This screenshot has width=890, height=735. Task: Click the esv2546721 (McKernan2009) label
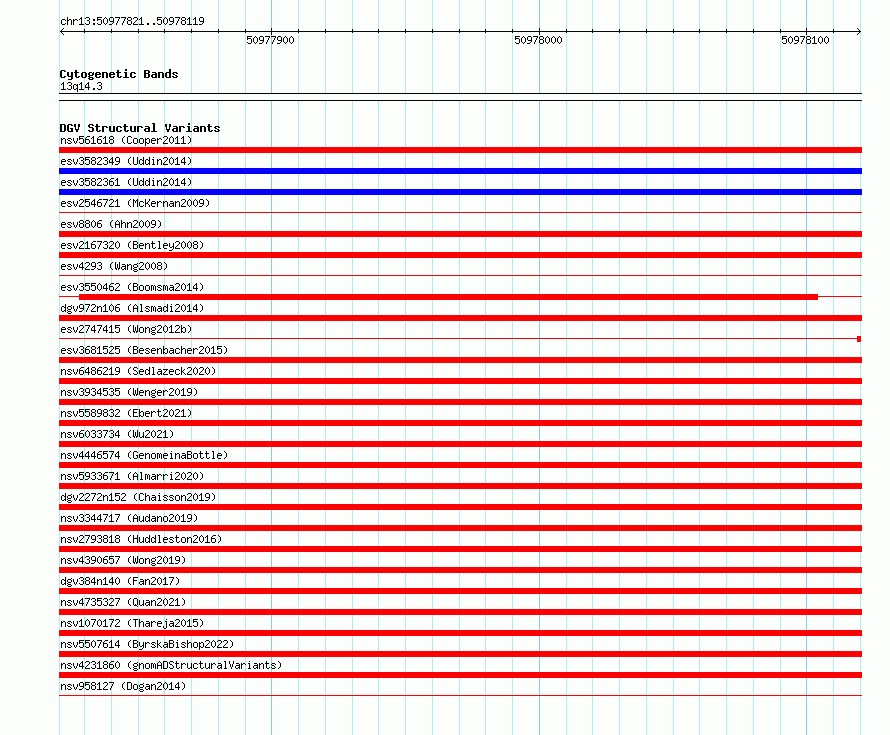(135, 203)
